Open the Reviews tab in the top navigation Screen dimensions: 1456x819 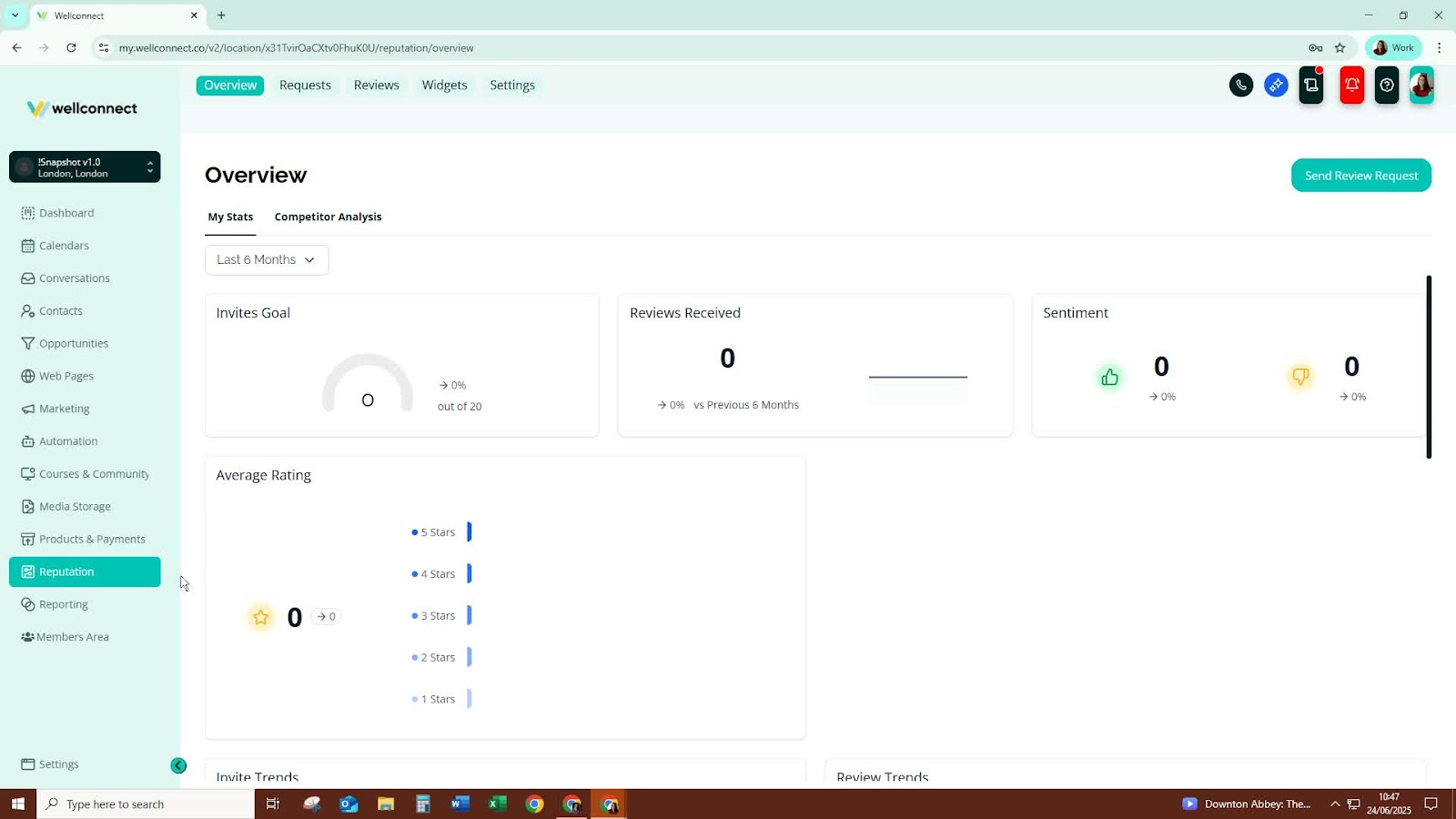pyautogui.click(x=376, y=86)
